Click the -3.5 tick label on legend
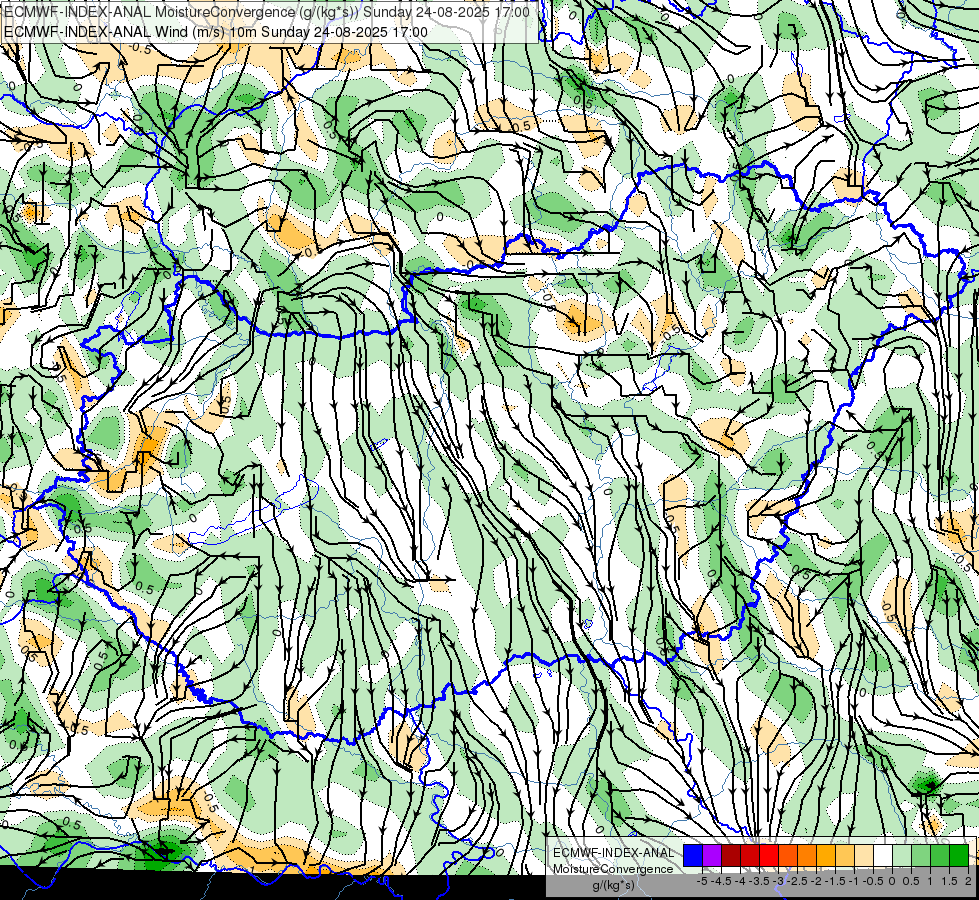 (760, 881)
